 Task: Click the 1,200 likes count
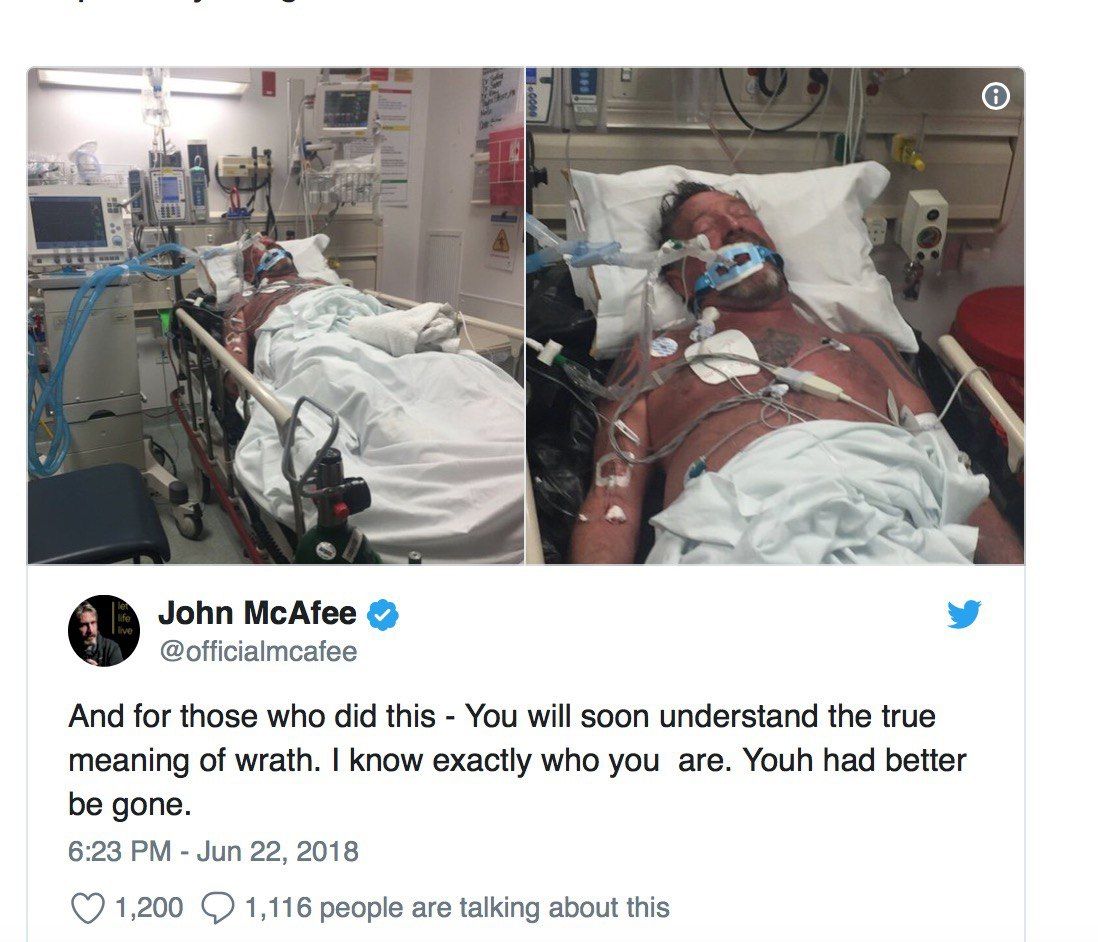click(x=148, y=908)
